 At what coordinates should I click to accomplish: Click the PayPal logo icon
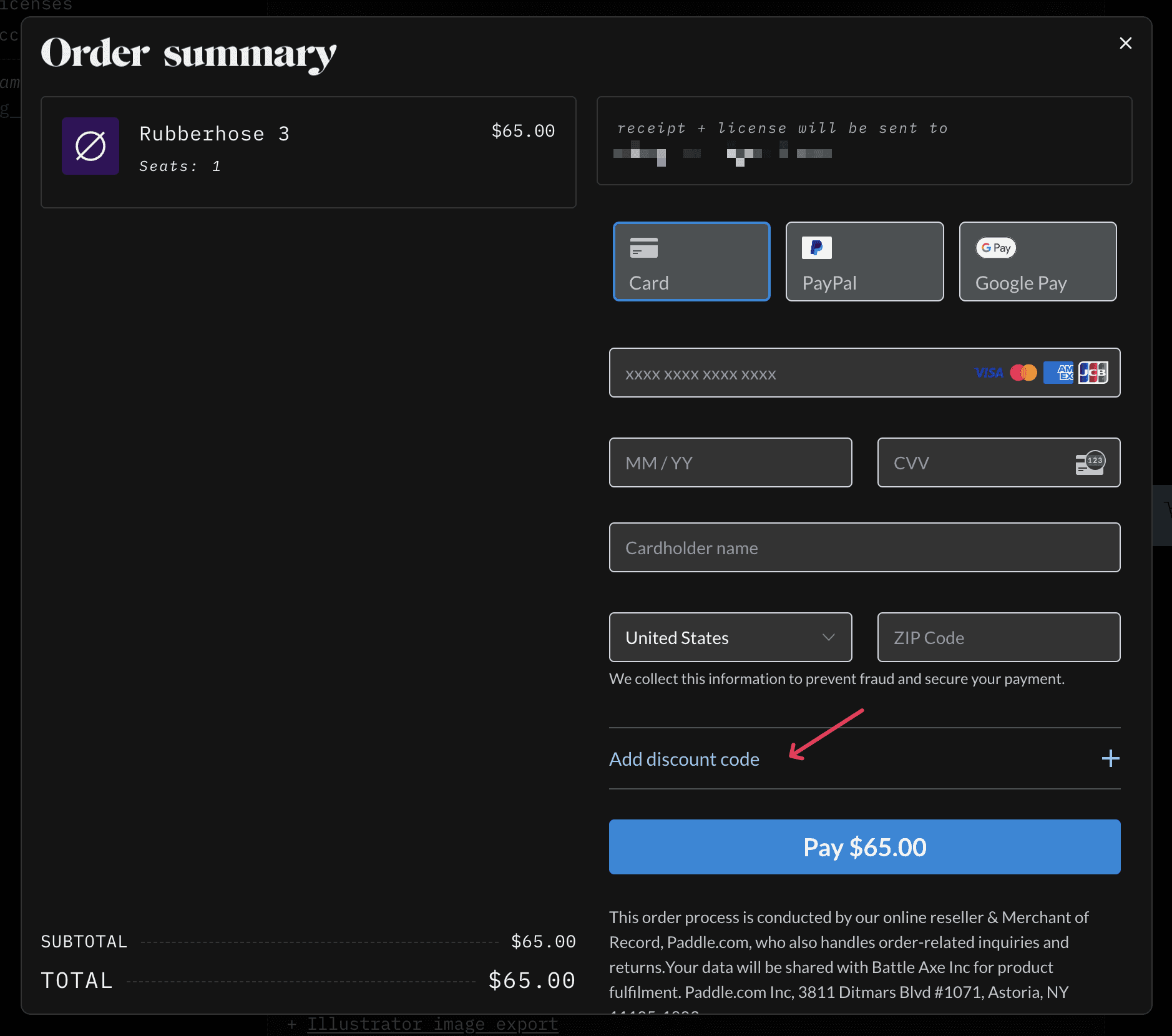[x=817, y=248]
